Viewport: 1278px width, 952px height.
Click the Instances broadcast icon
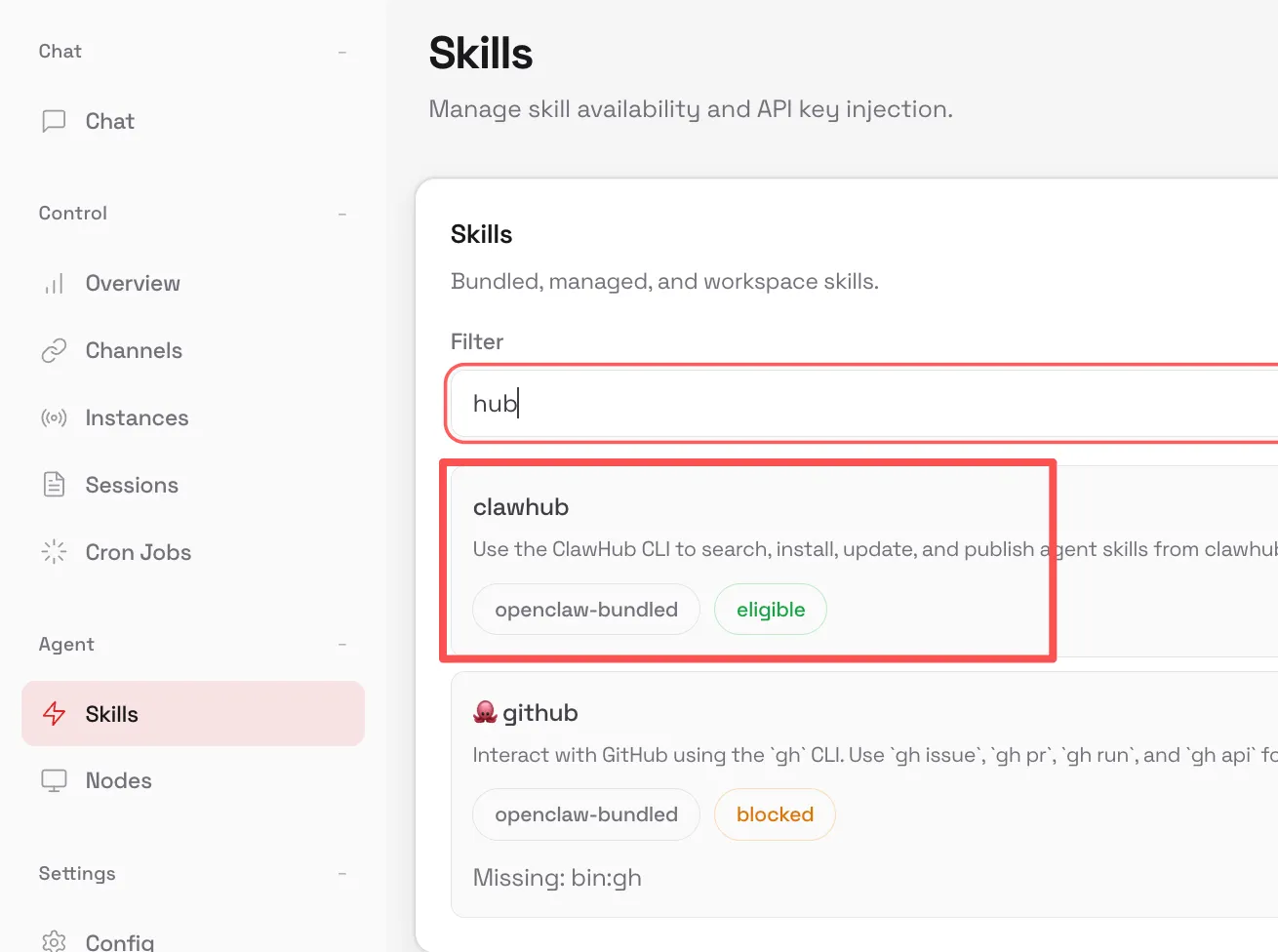(54, 418)
